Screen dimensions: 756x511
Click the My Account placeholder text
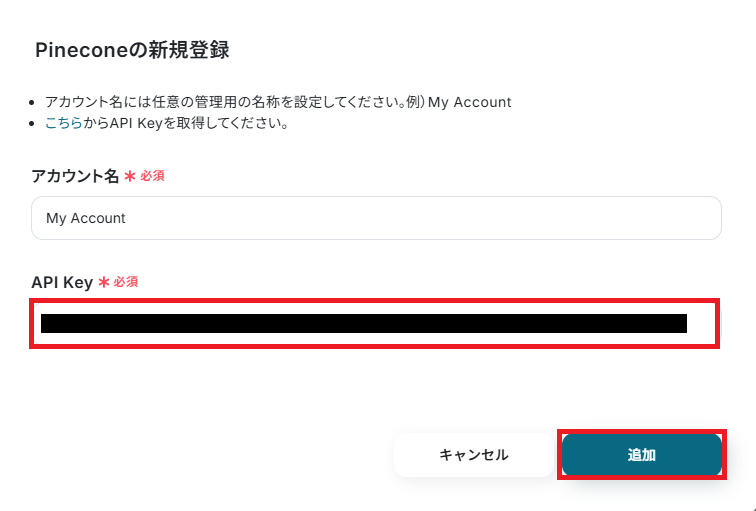tap(86, 218)
